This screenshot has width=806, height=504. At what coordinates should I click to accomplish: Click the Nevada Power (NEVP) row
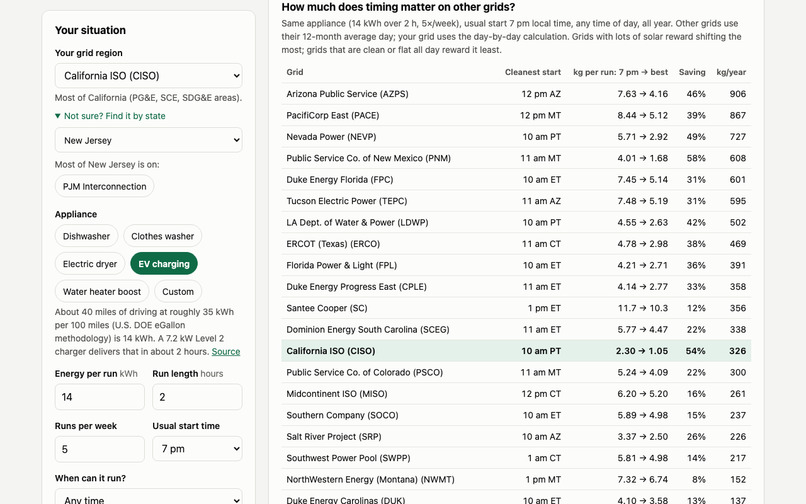tap(516, 137)
